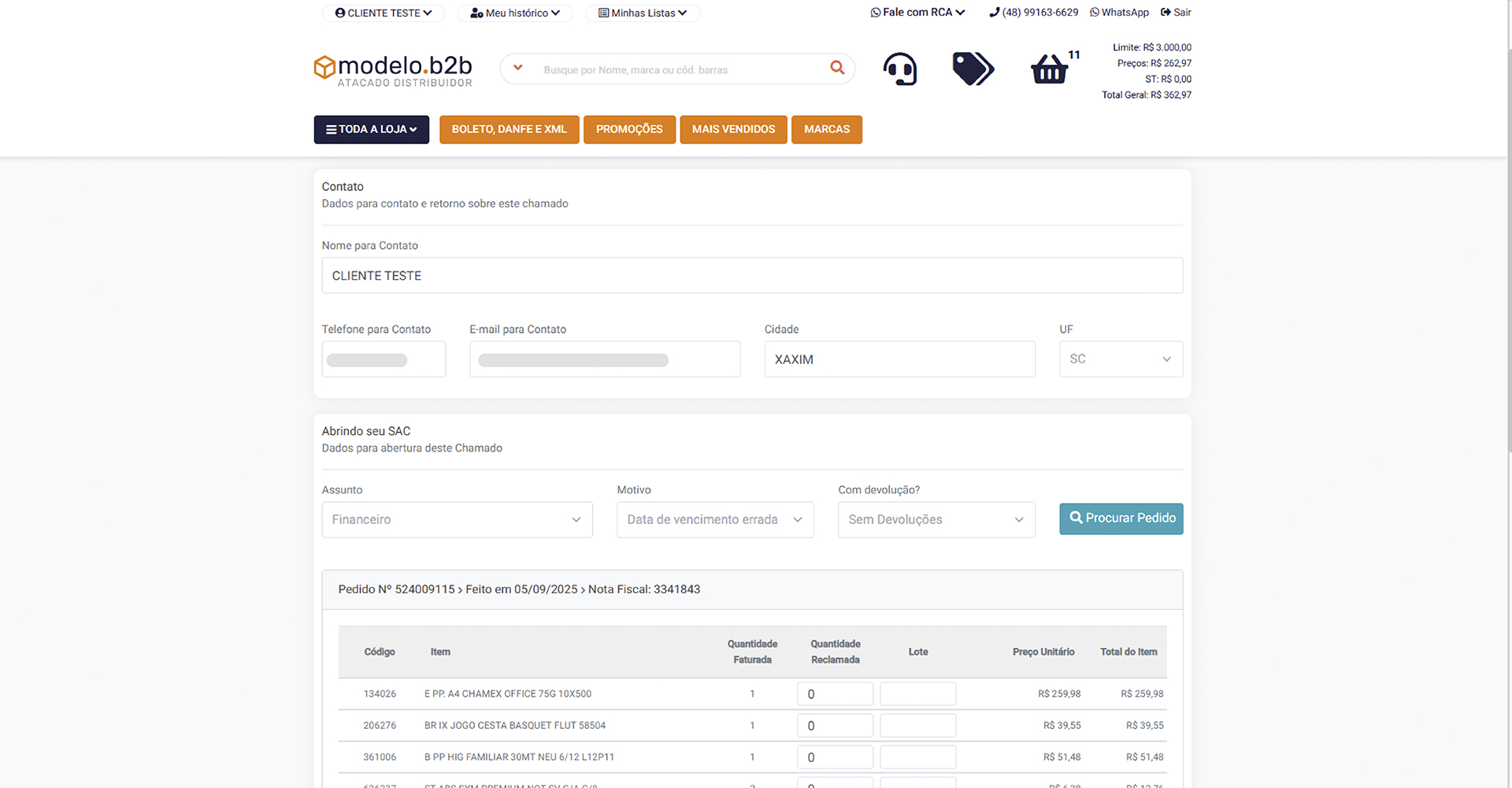The image size is (1512, 788).
Task: Open the Meu histórico menu
Action: tap(515, 13)
